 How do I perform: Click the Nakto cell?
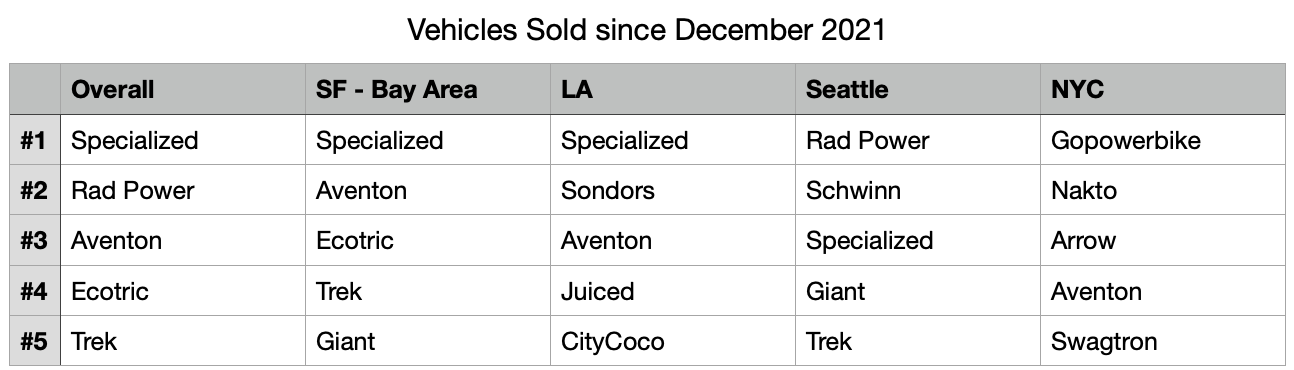[1163, 190]
